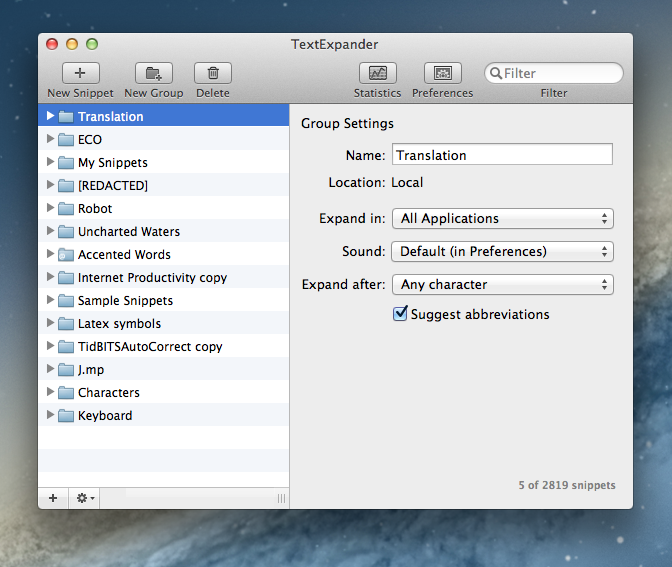This screenshot has width=672, height=567.
Task: Open the Statistics chart icon
Action: (378, 73)
